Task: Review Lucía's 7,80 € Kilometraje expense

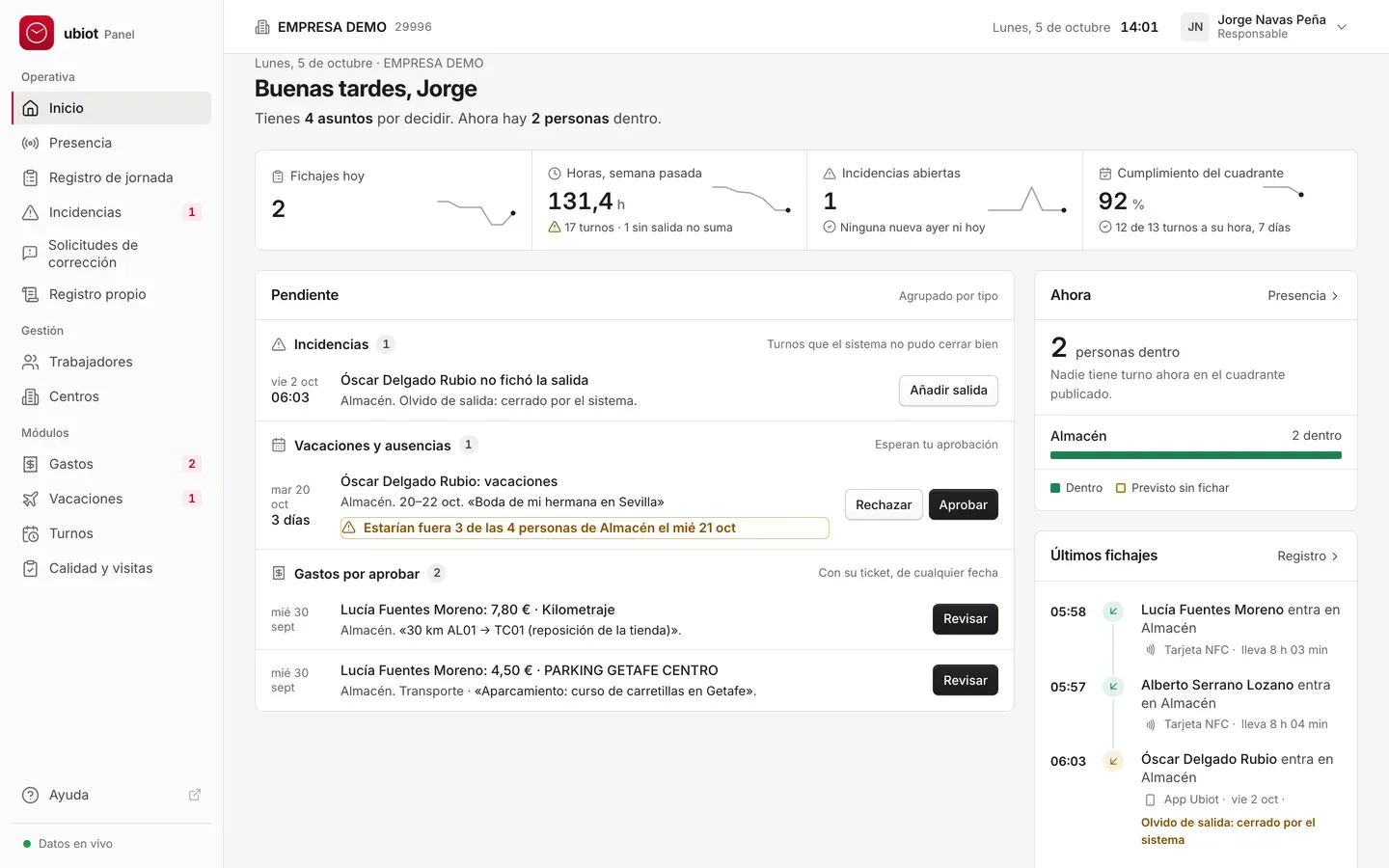Action: click(966, 619)
